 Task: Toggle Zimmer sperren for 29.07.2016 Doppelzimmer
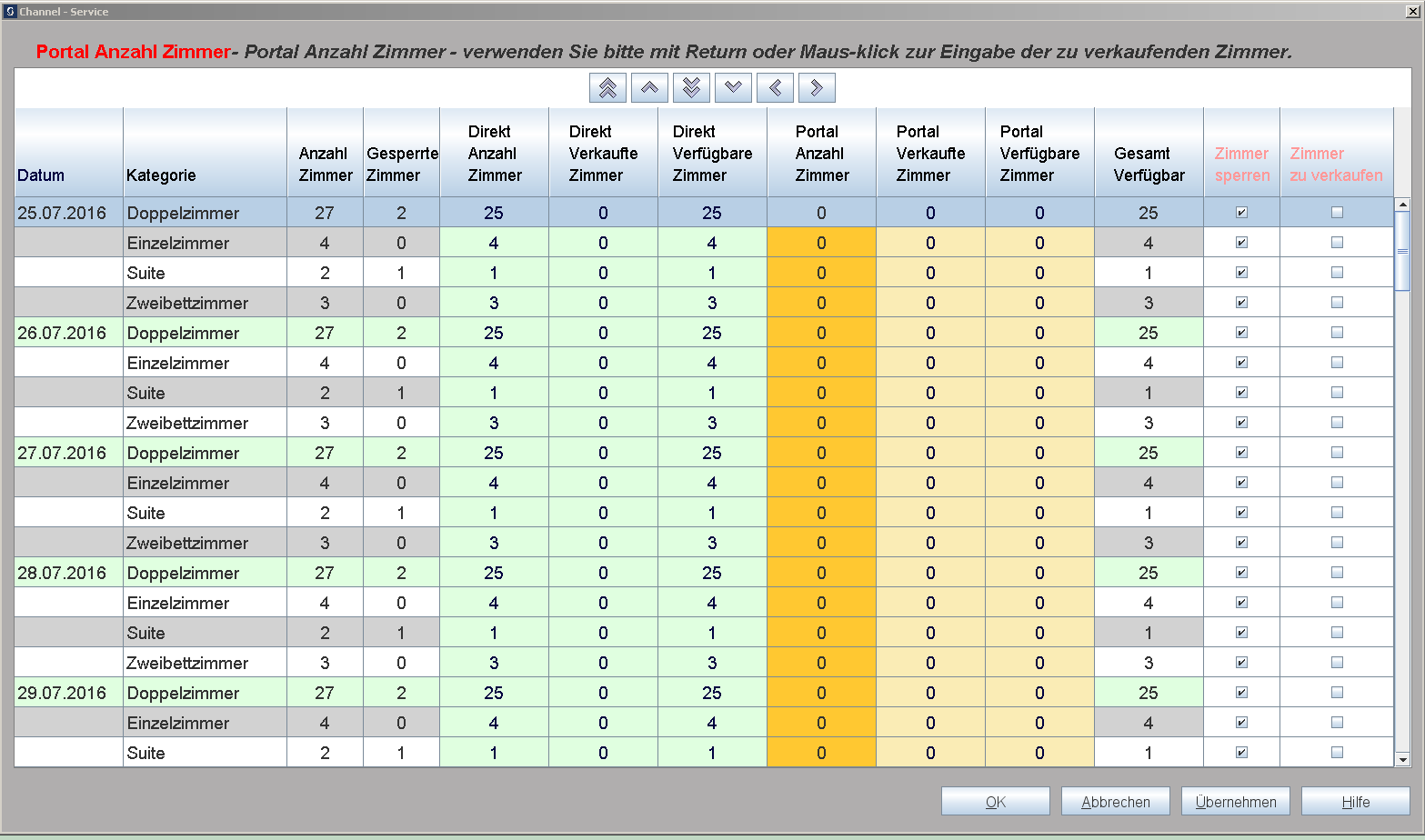pos(1241,693)
